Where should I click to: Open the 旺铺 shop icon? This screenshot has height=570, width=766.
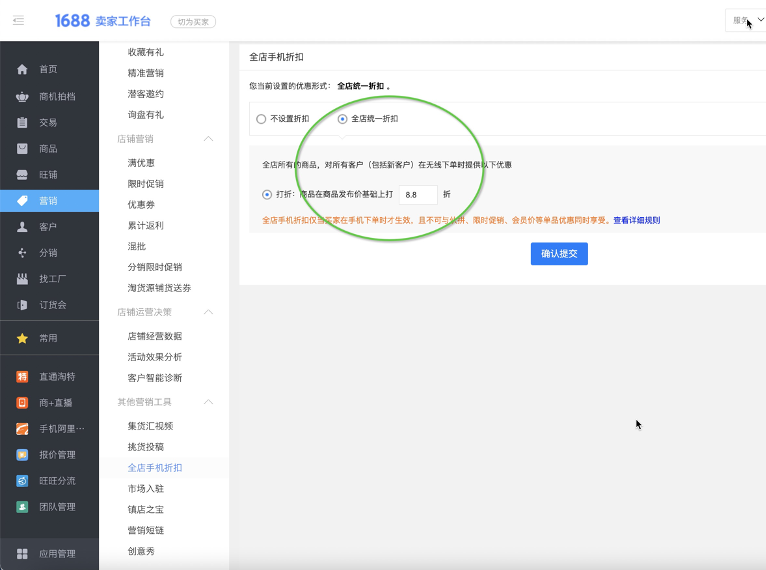[x=22, y=174]
